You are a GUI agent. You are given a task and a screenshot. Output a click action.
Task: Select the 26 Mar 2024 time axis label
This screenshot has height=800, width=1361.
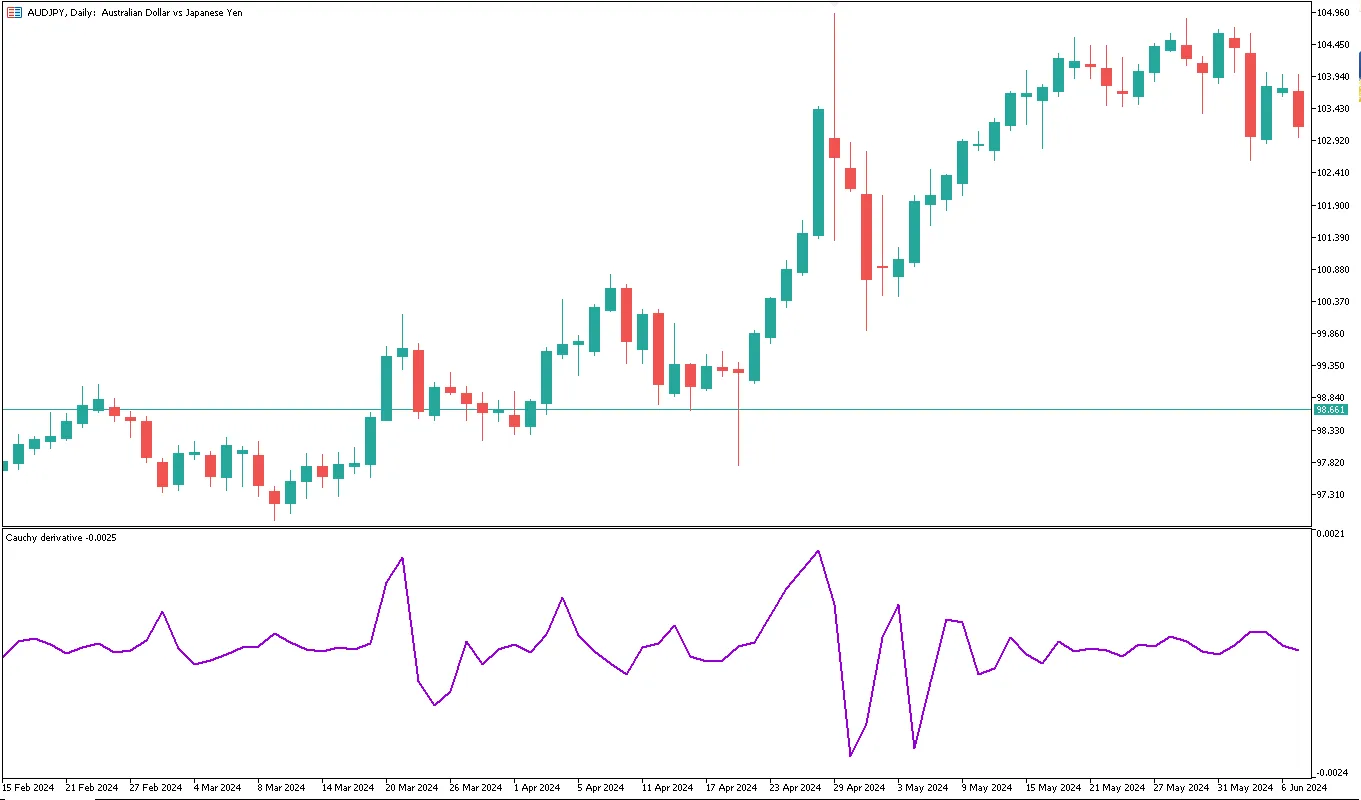pos(476,788)
